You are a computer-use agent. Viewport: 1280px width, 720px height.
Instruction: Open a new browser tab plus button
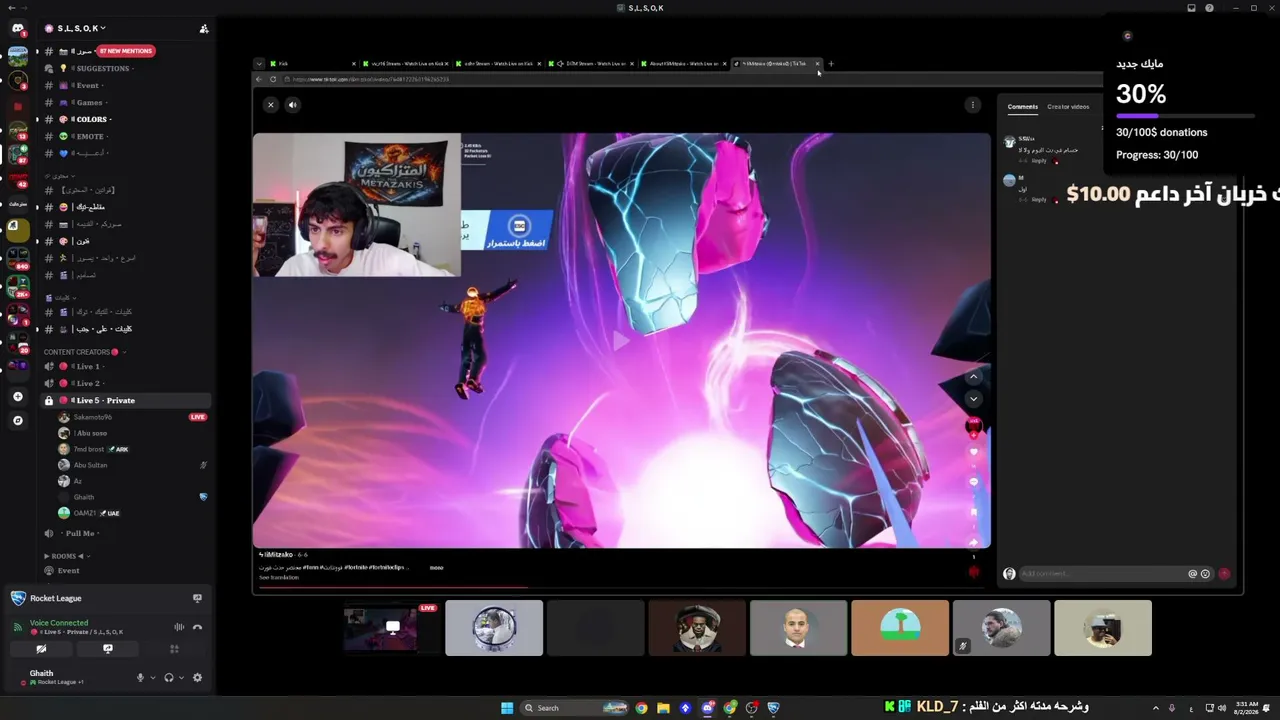831,64
